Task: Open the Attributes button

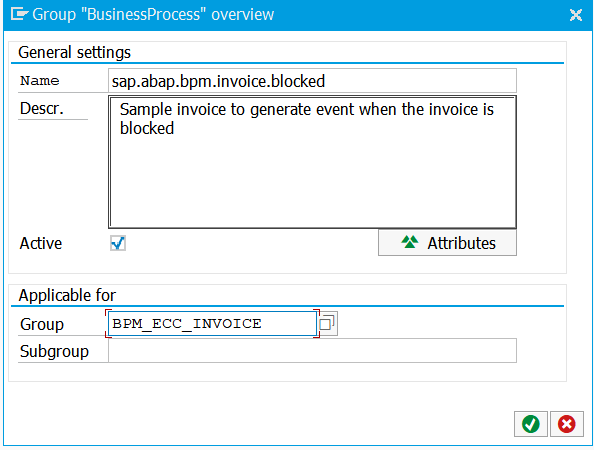Action: tap(447, 243)
